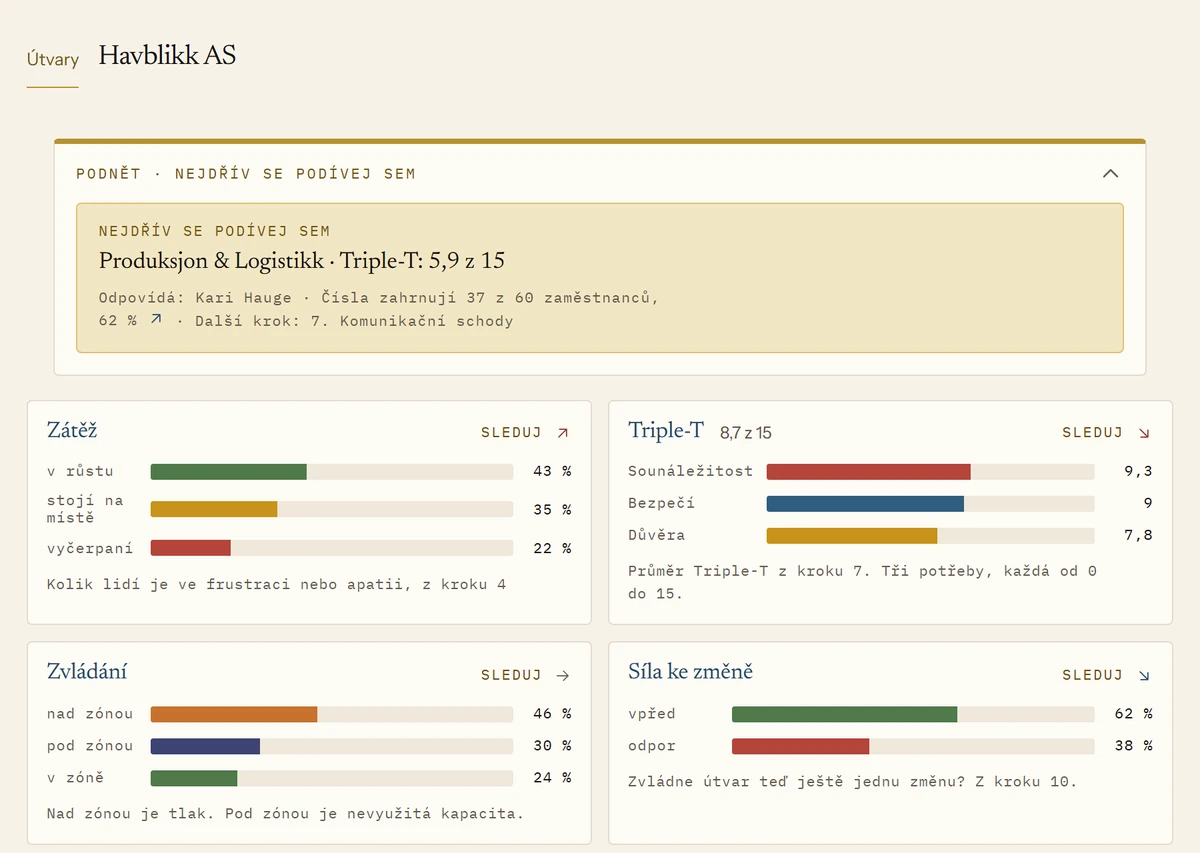Click the 'vyčerpaní' label
Image resolution: width=1200 pixels, height=853 pixels.
tap(89, 548)
